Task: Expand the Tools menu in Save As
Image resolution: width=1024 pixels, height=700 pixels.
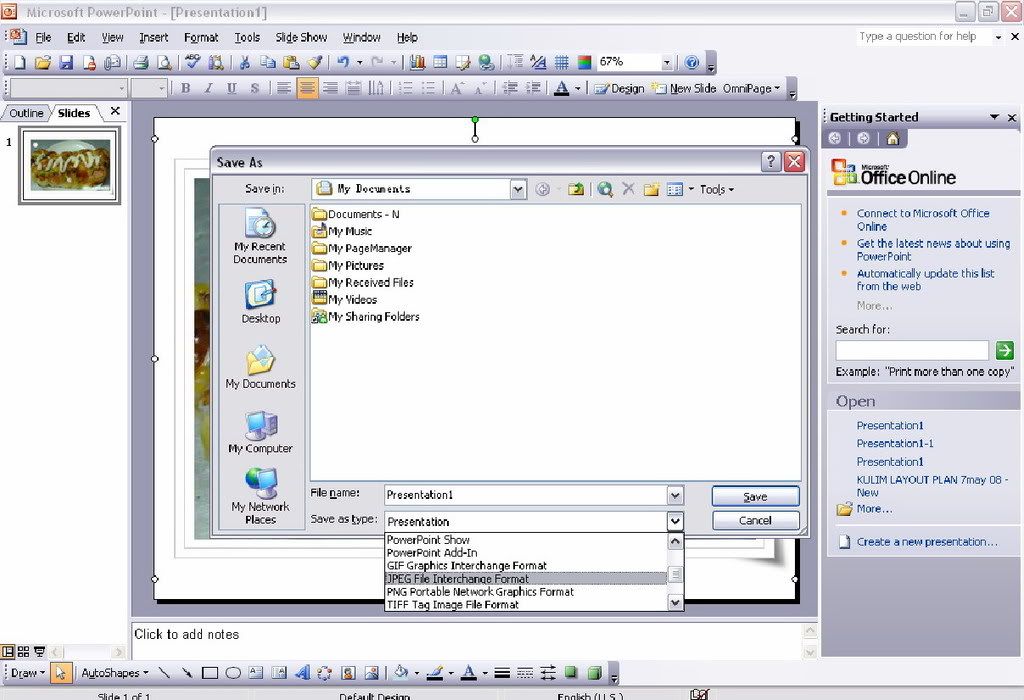Action: coord(716,189)
